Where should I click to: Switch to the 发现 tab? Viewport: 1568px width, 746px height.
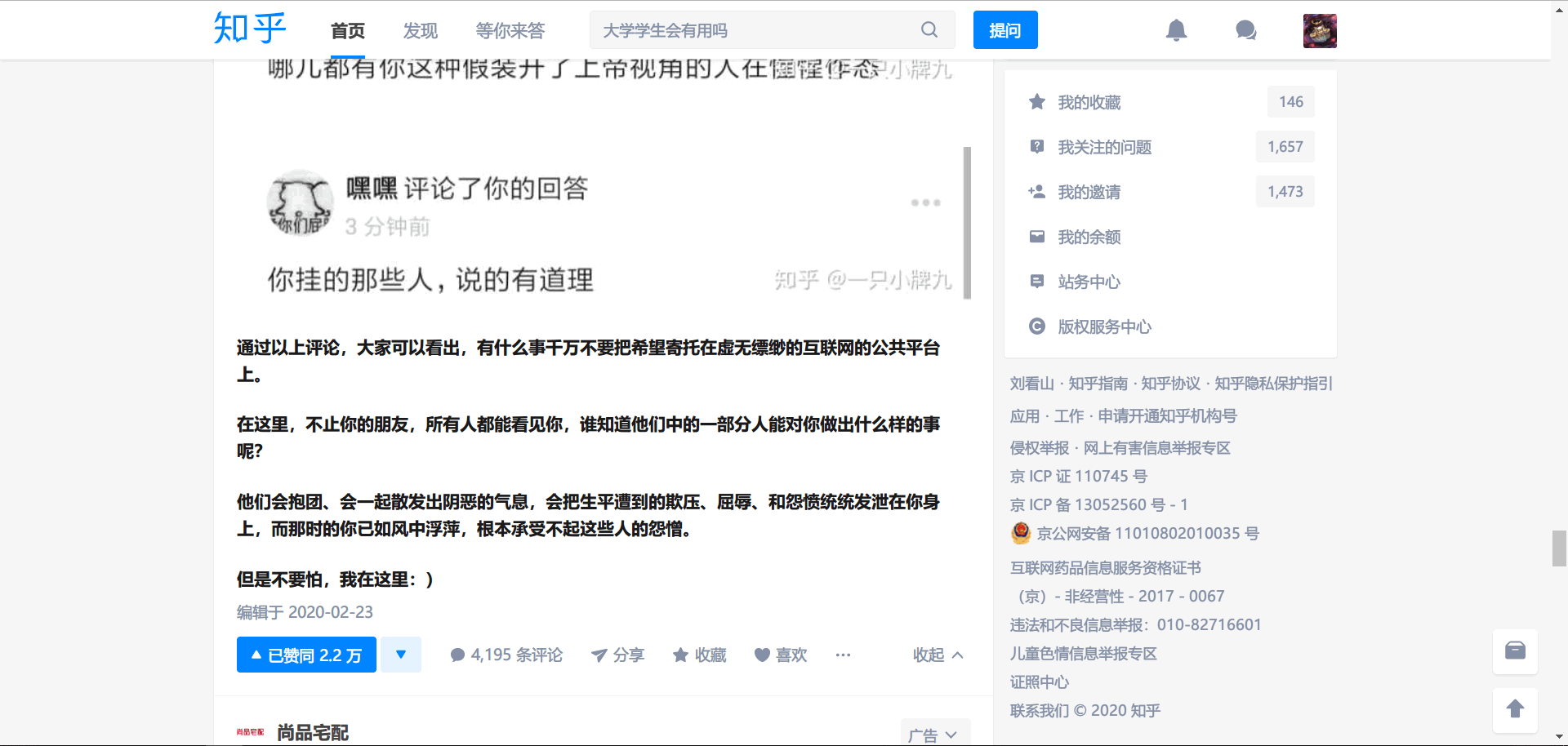pyautogui.click(x=421, y=30)
